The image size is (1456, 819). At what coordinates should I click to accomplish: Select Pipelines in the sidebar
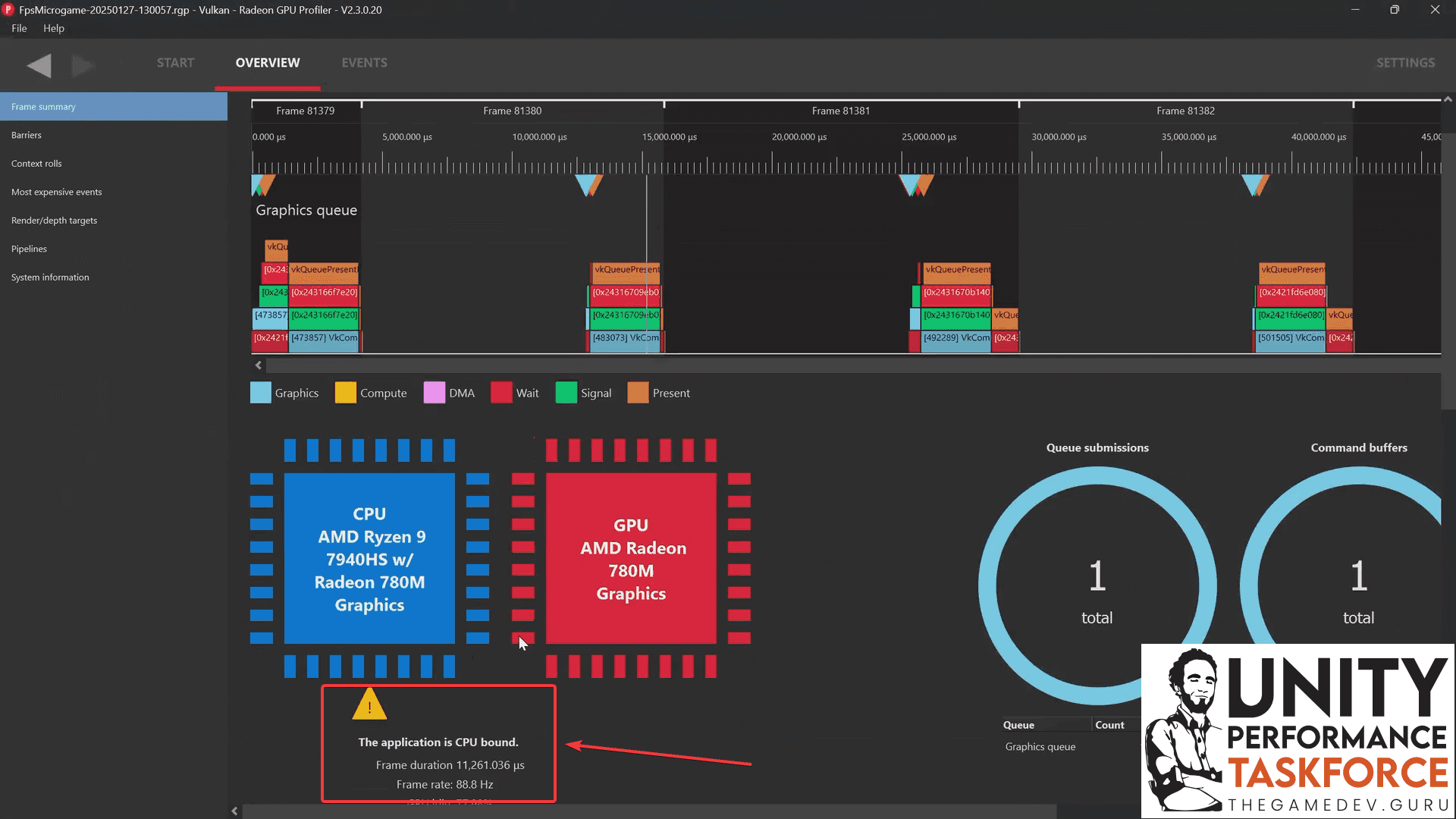[x=29, y=248]
